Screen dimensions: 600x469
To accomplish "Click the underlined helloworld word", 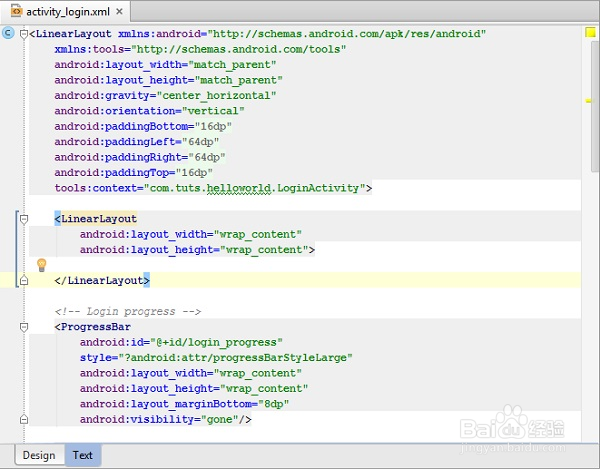I will [x=239, y=188].
